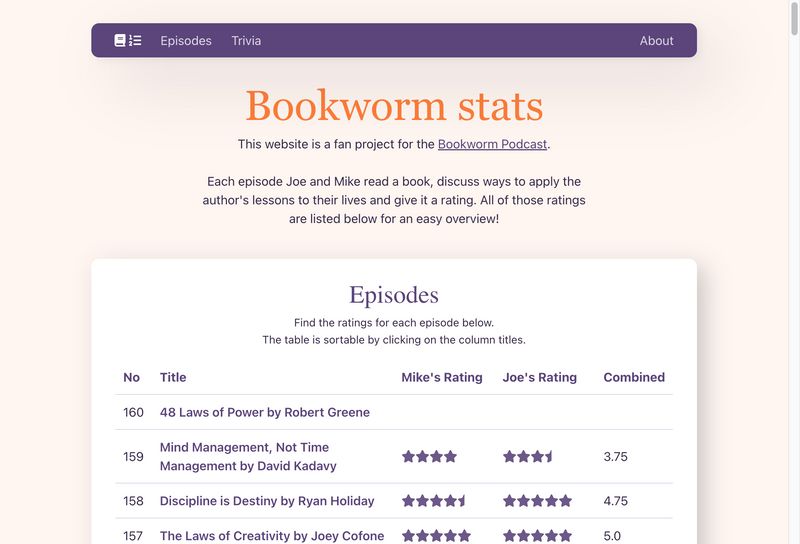
Task: Open 48 Laws of Power episode
Action: tap(264, 412)
